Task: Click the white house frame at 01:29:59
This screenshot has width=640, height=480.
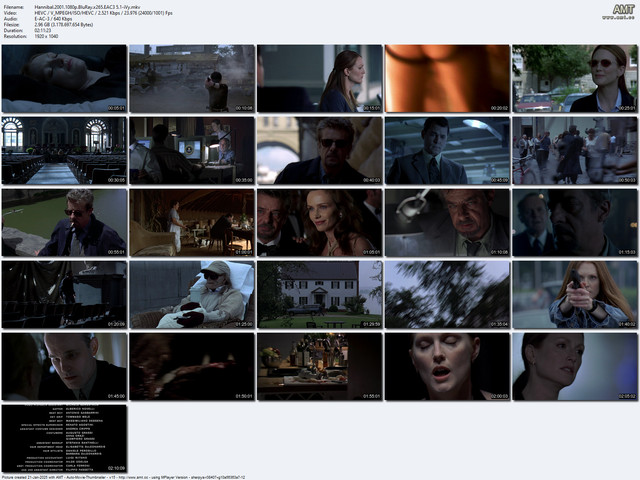Action: point(320,295)
